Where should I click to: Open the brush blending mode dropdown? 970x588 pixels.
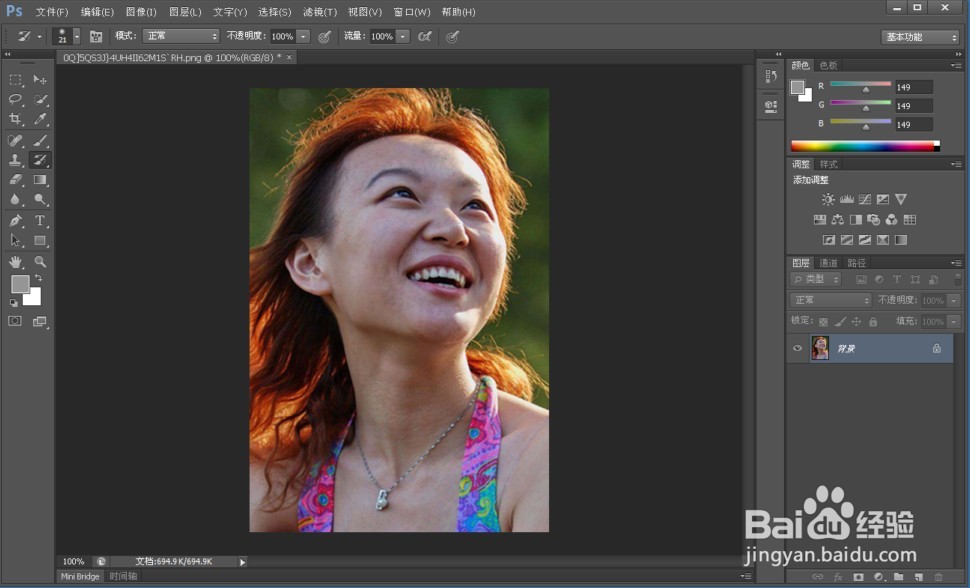pos(180,36)
